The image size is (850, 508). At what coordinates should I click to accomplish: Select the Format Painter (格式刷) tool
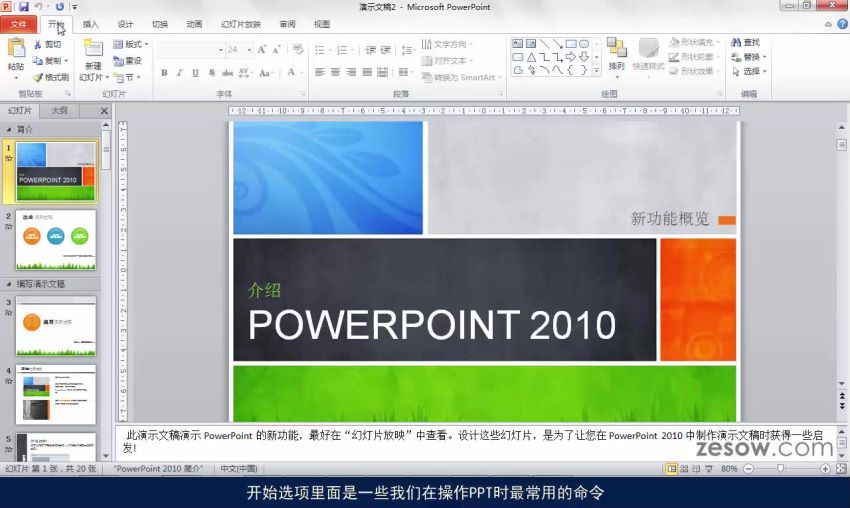click(50, 77)
